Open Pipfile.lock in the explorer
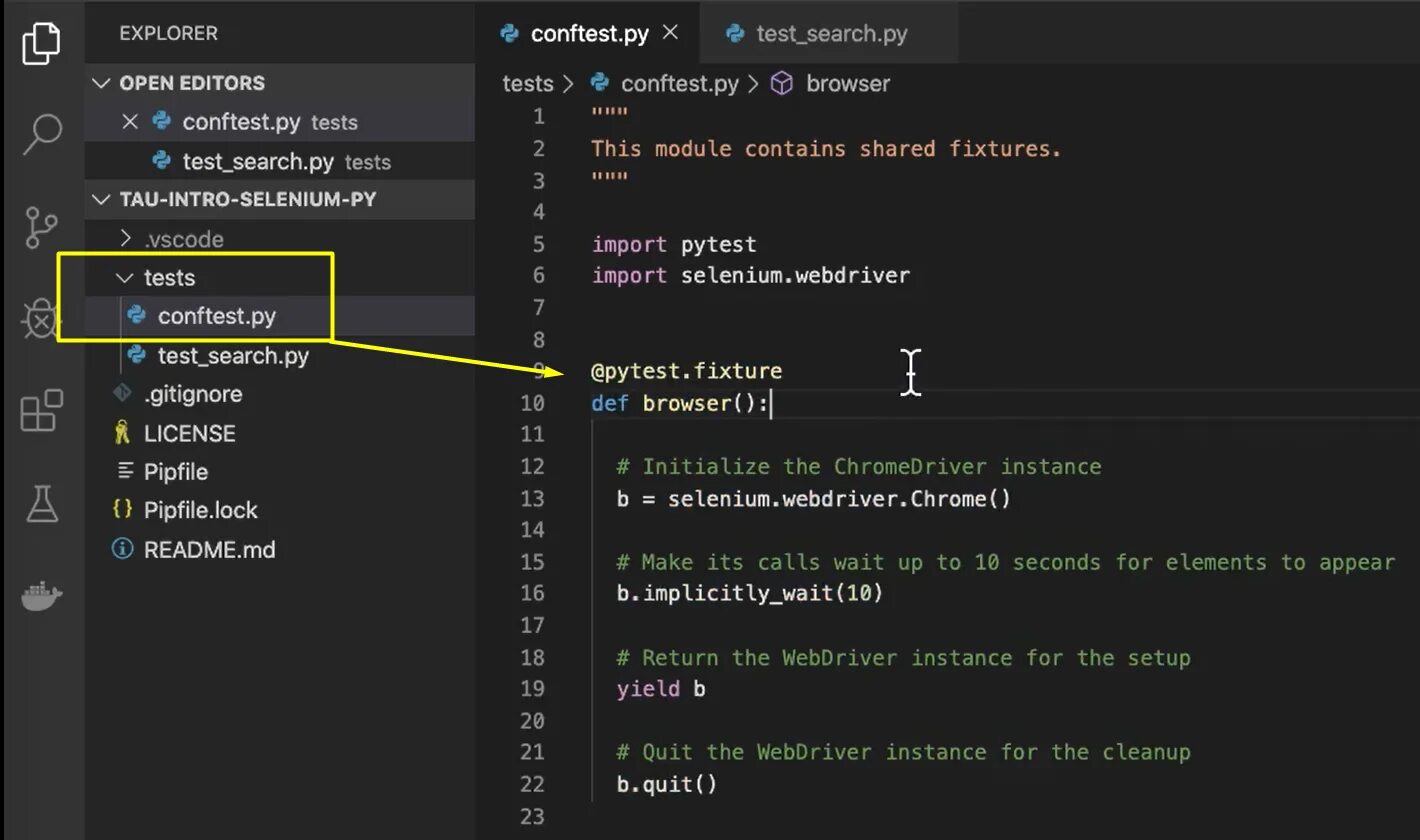Viewport: 1420px width, 840px height. [200, 510]
